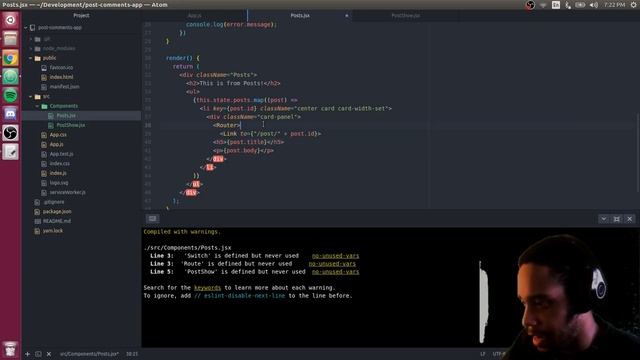Screen dimensions: 640x360
Task: Open manifest.json in the project tree
Action: pyautogui.click(x=64, y=87)
